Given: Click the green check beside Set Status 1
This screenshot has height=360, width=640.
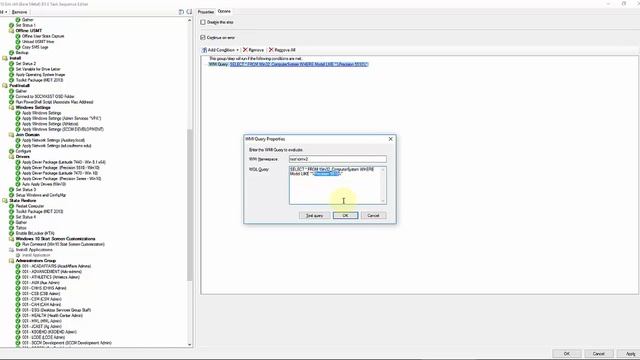Looking at the screenshot, I should pyautogui.click(x=11, y=25).
